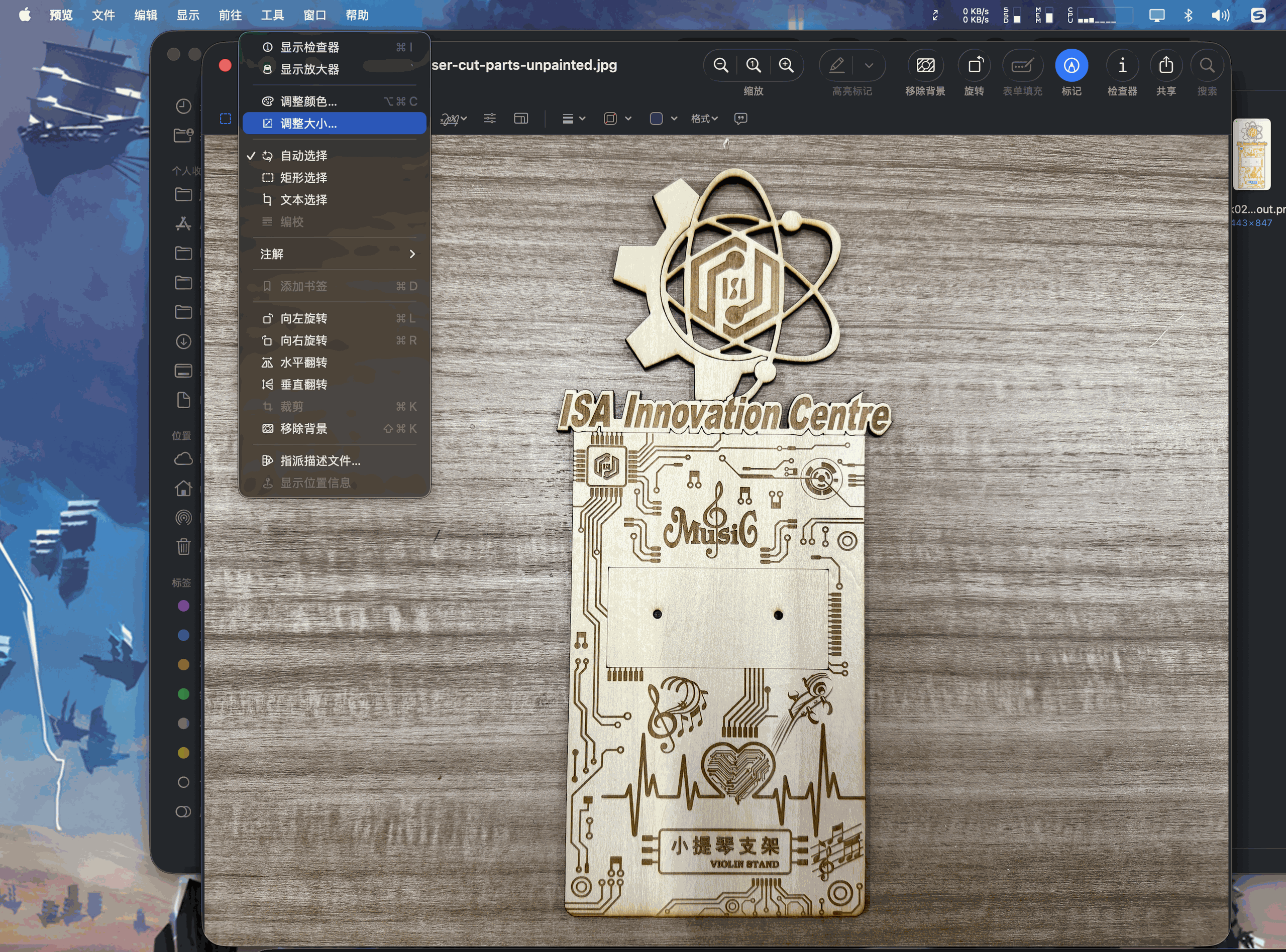Click the blue tag in Finder sidebar

coord(183,635)
